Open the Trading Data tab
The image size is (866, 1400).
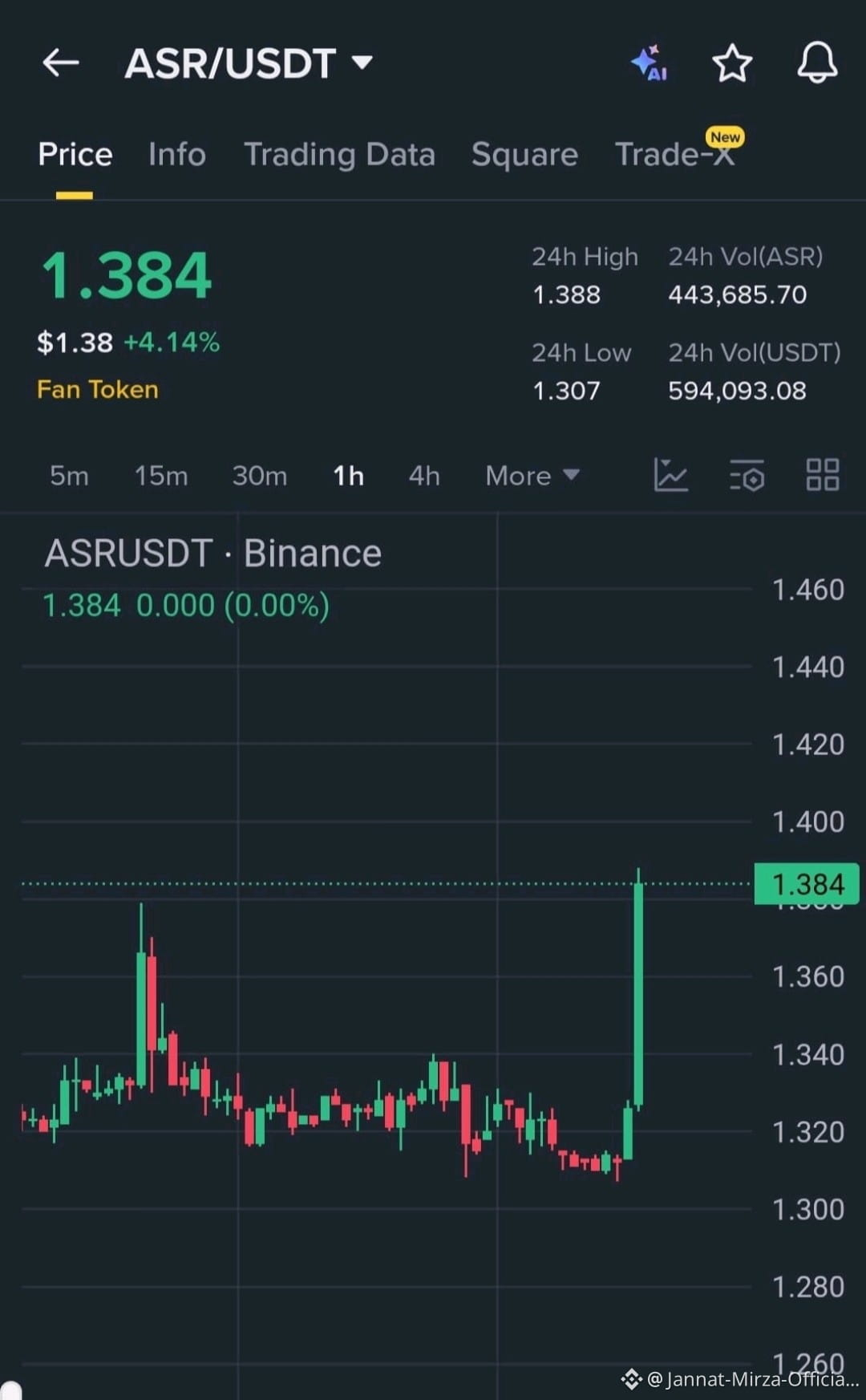339,154
